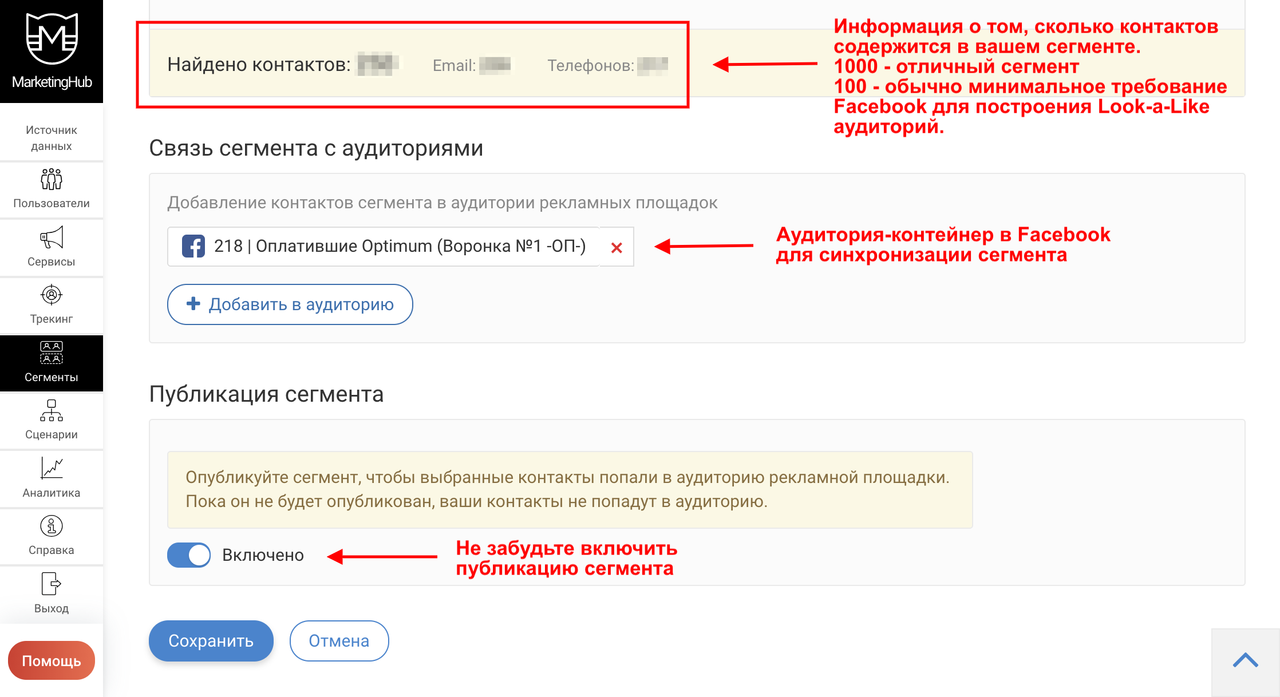Open Сценарии flowchart icon in sidebar
Image resolution: width=1280 pixels, height=697 pixels.
[51, 410]
